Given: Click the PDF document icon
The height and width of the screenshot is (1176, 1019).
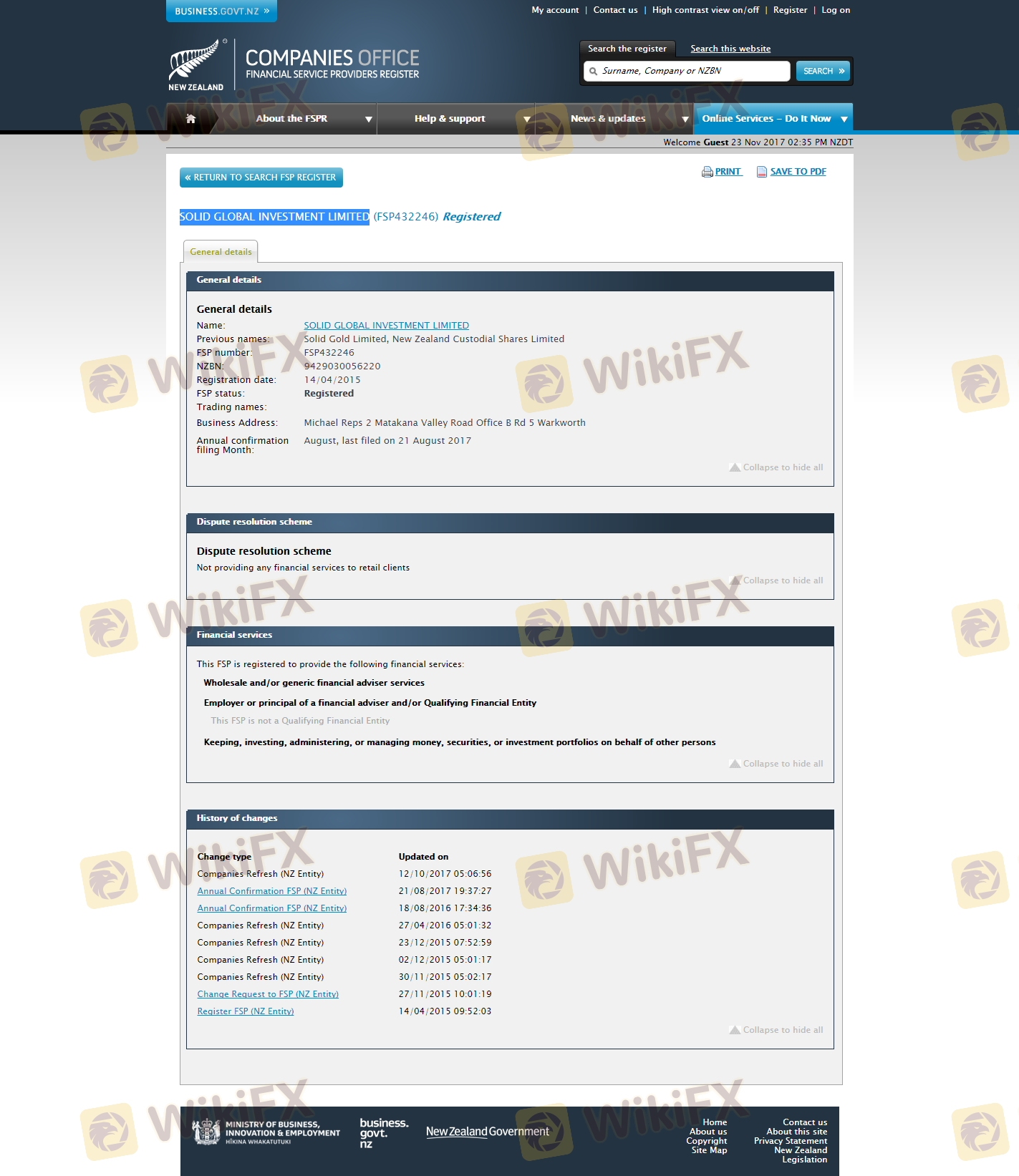Looking at the screenshot, I should (x=762, y=172).
